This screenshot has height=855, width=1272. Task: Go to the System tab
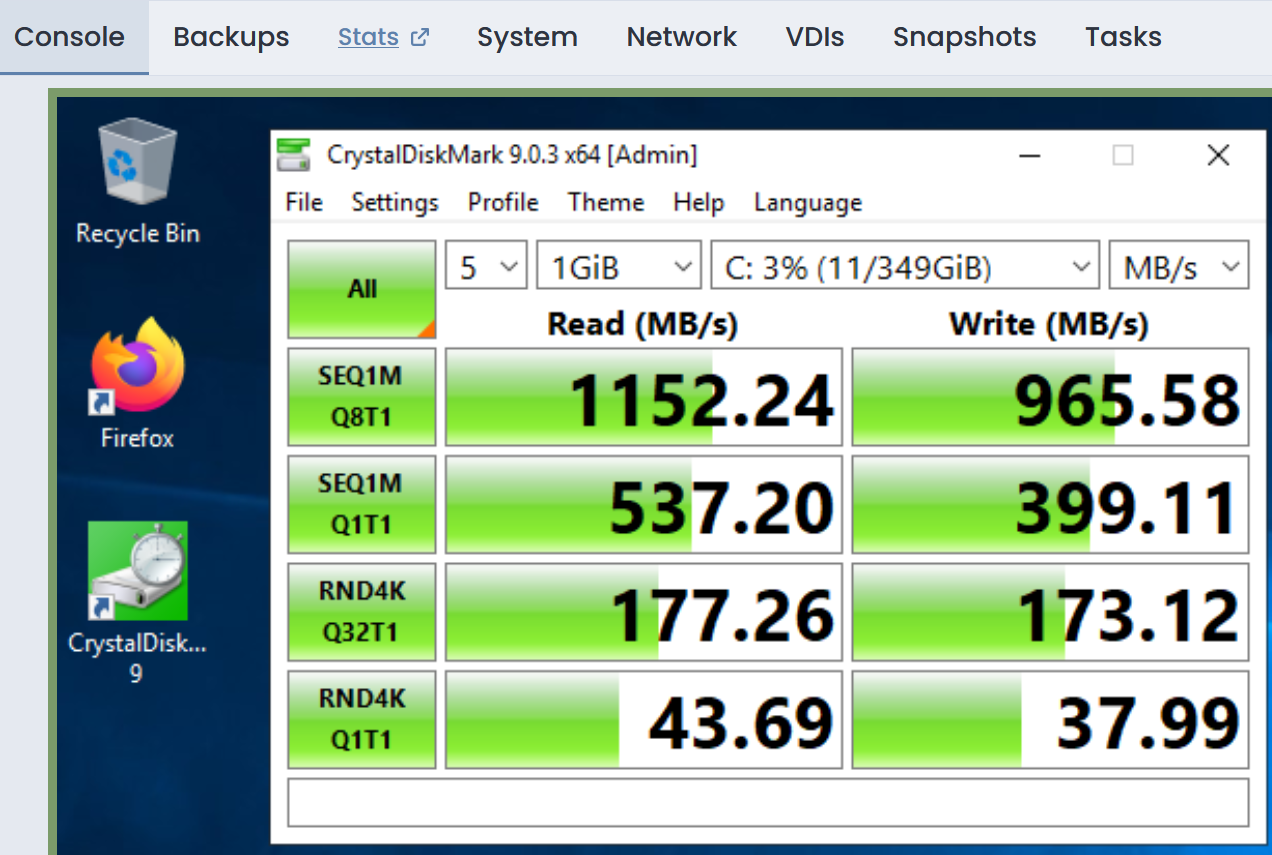pyautogui.click(x=527, y=38)
